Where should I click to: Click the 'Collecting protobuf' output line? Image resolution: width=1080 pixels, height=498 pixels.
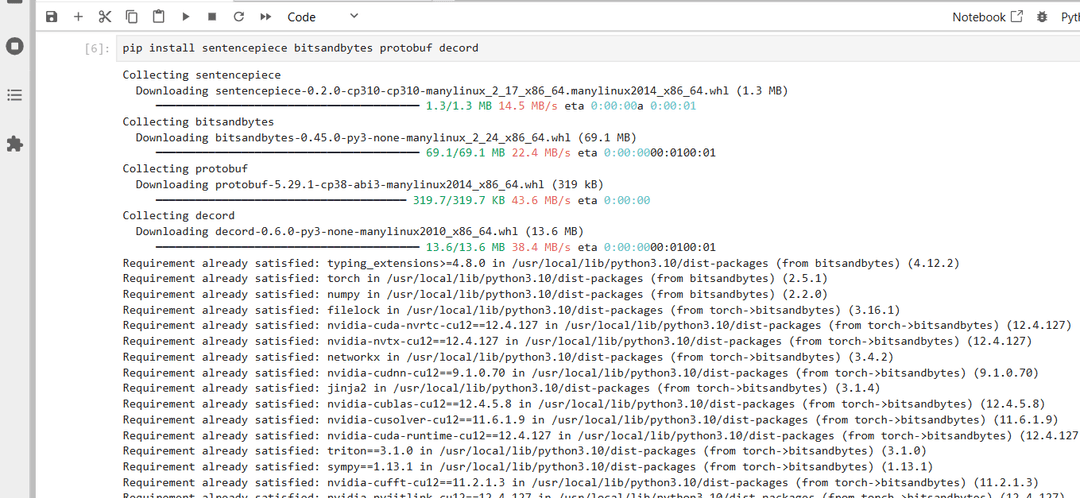pyautogui.click(x=185, y=169)
